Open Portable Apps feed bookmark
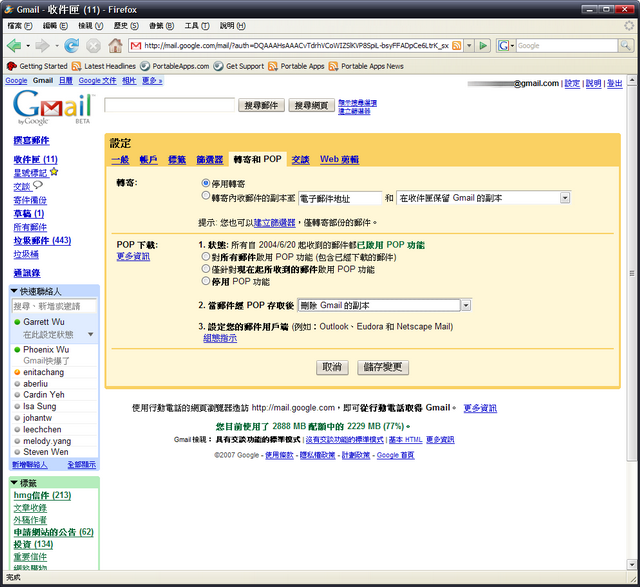Image resolution: width=640 pixels, height=587 pixels. click(x=296, y=66)
